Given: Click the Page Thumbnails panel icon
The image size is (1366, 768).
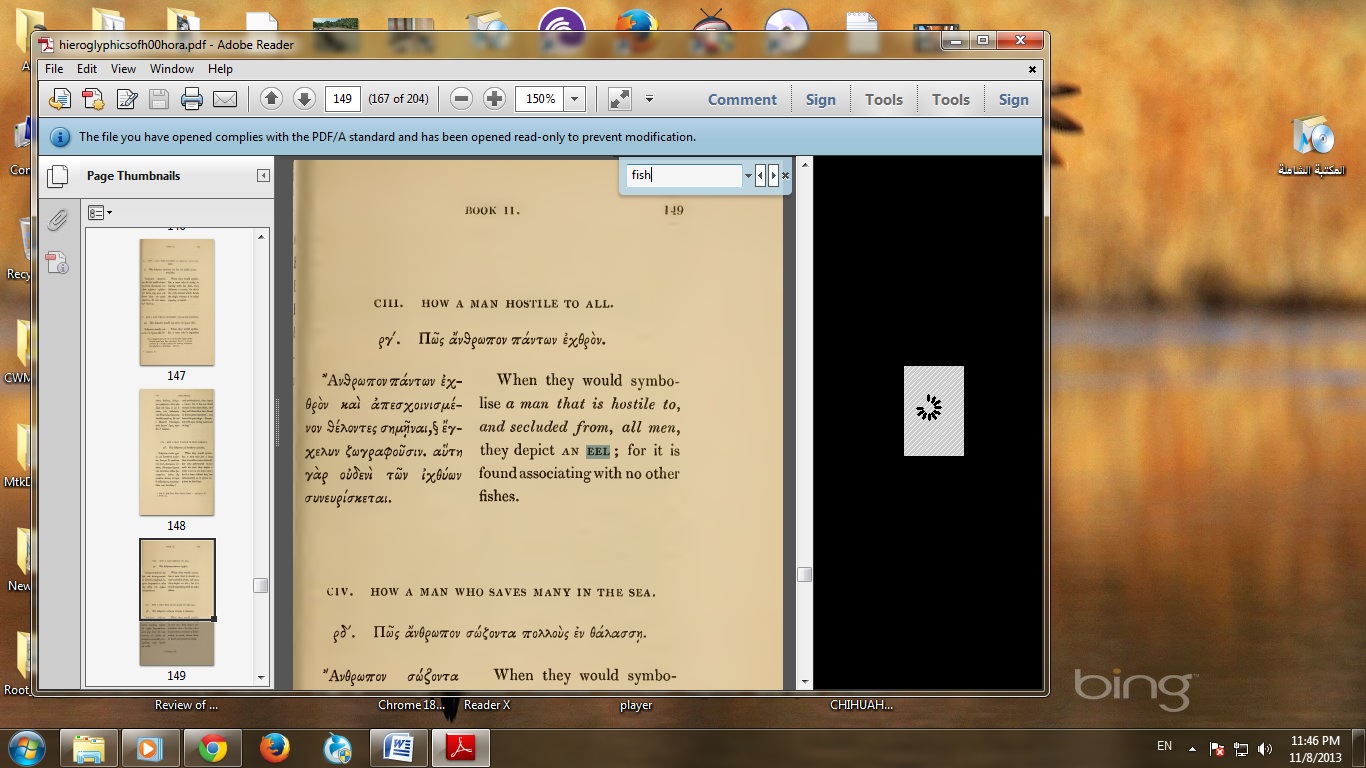Looking at the screenshot, I should pos(58,176).
